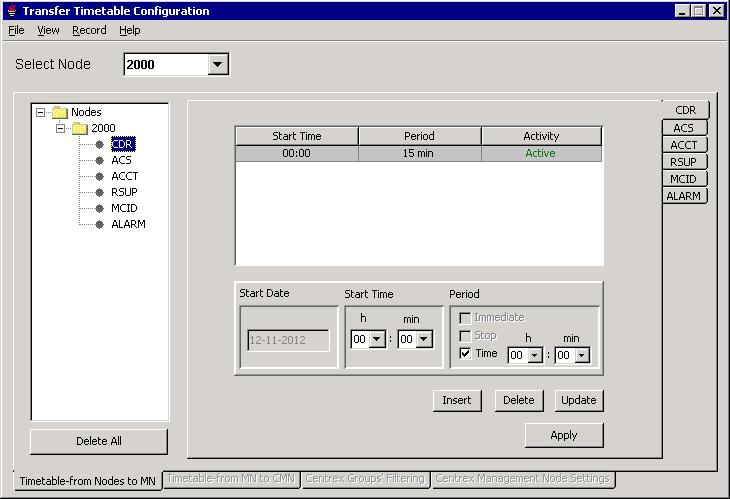Toggle the Immediate checkbox
Screen dimensions: 730x499
pyautogui.click(x=465, y=318)
